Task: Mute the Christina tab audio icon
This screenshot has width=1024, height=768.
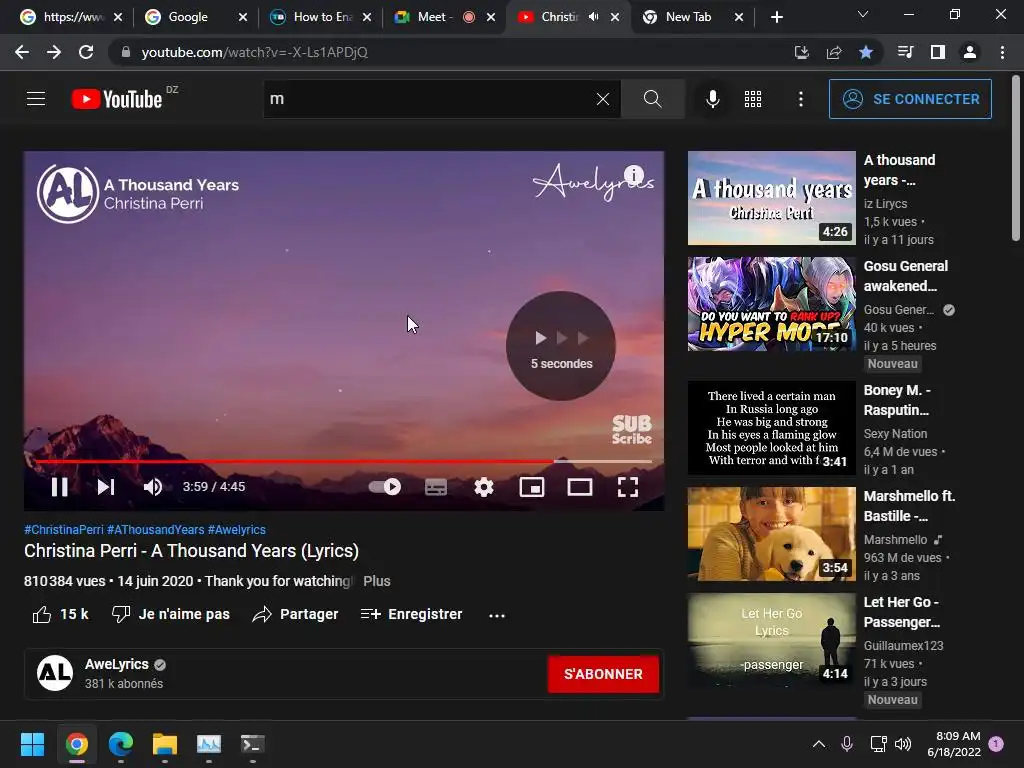Action: [x=593, y=17]
